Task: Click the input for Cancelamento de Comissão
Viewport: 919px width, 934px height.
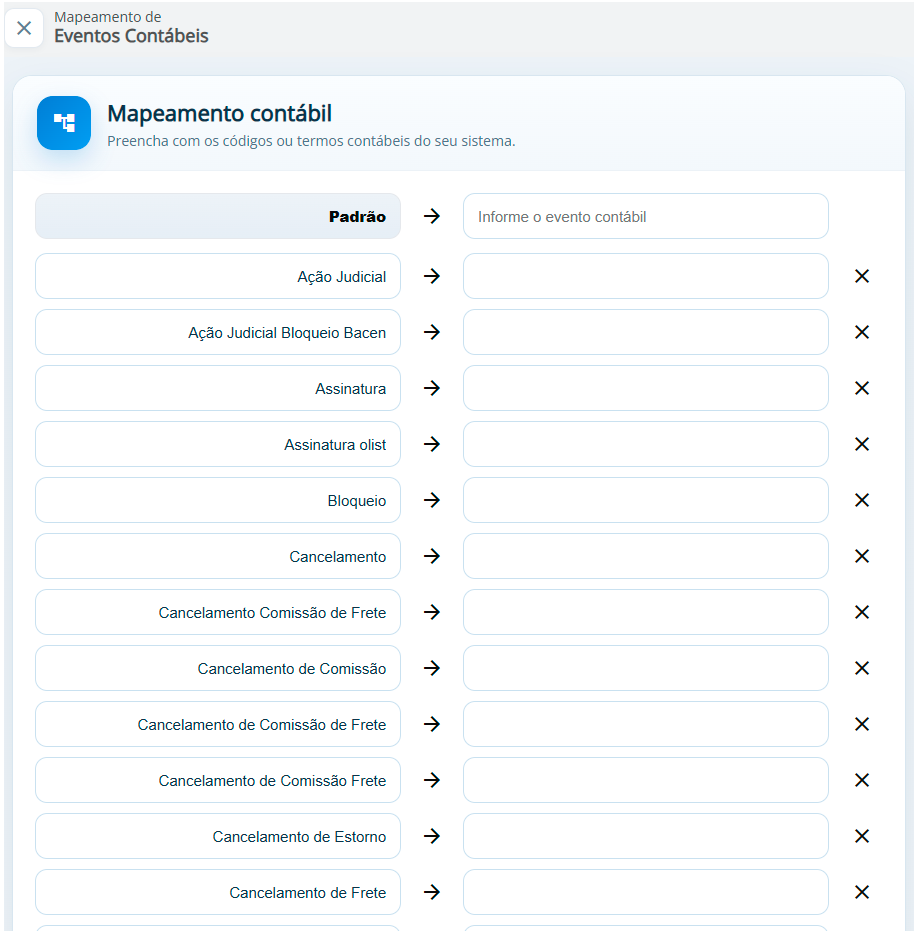Action: coord(646,668)
